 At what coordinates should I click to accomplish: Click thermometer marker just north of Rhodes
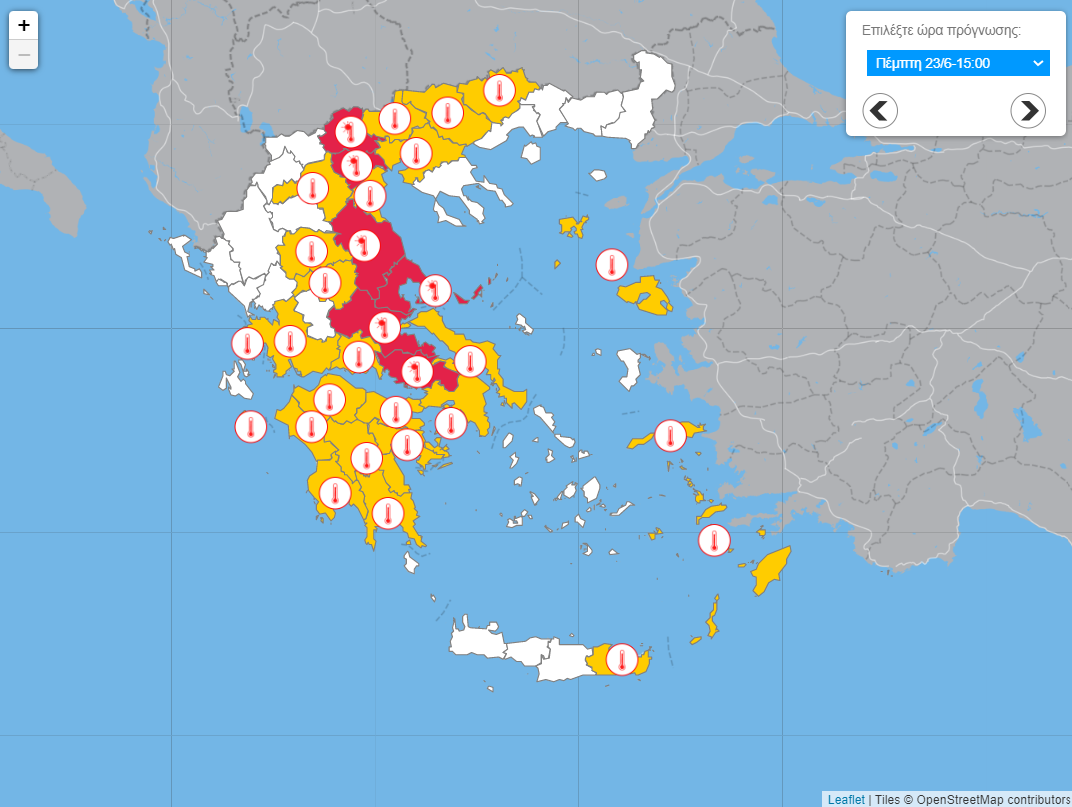click(713, 540)
